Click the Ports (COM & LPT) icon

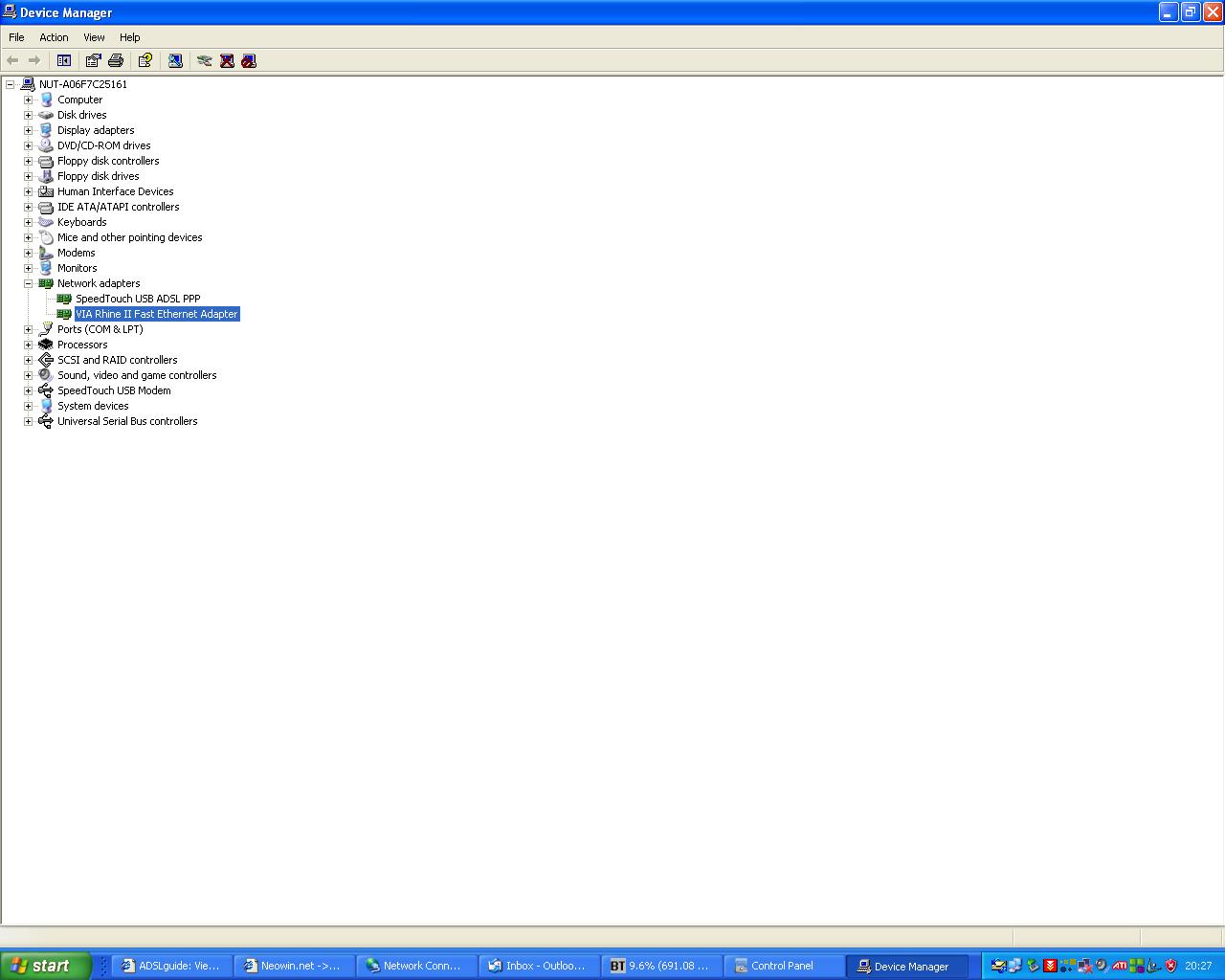click(46, 329)
